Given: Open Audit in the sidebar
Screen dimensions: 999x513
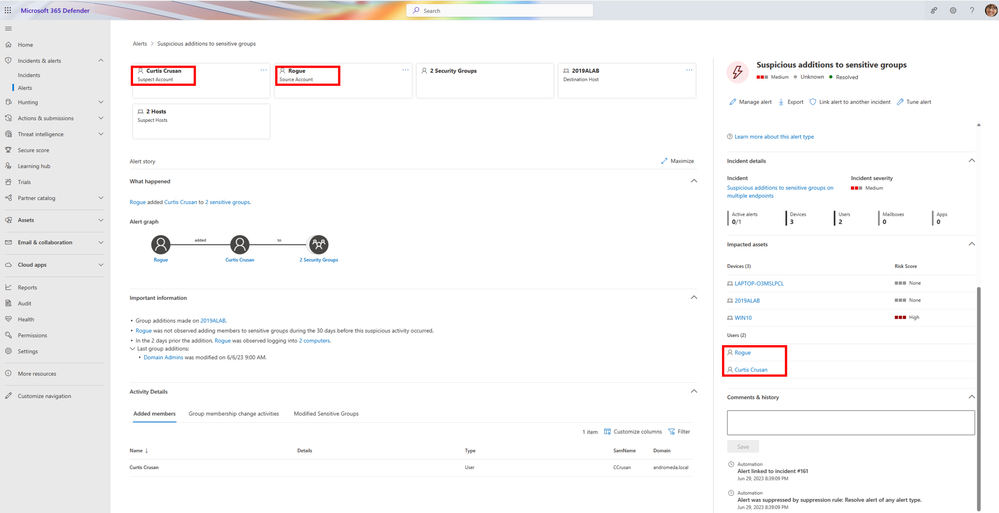Looking at the screenshot, I should 24,303.
